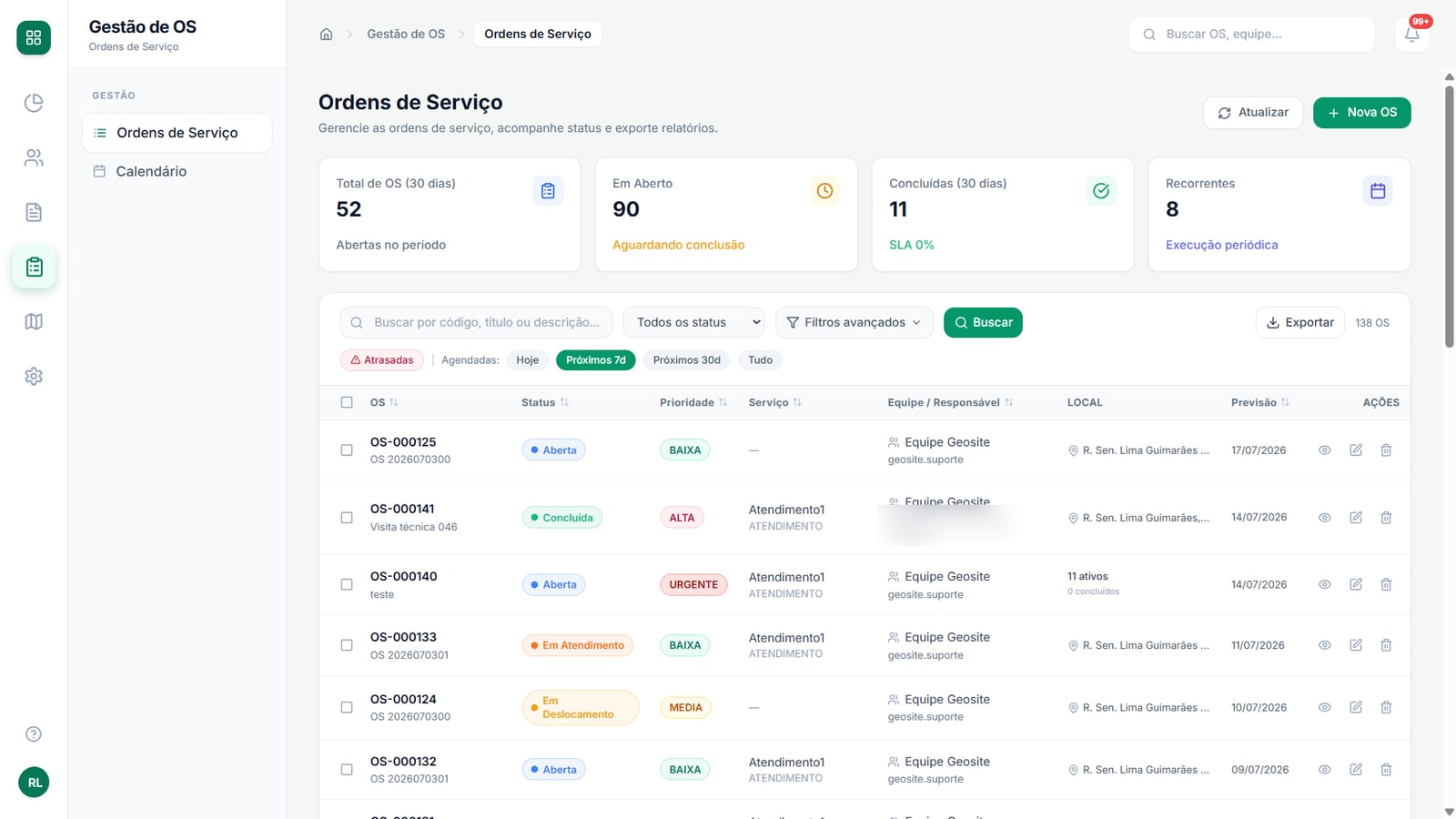1456x819 pixels.
Task: Sort by the Status column
Action: 545,402
